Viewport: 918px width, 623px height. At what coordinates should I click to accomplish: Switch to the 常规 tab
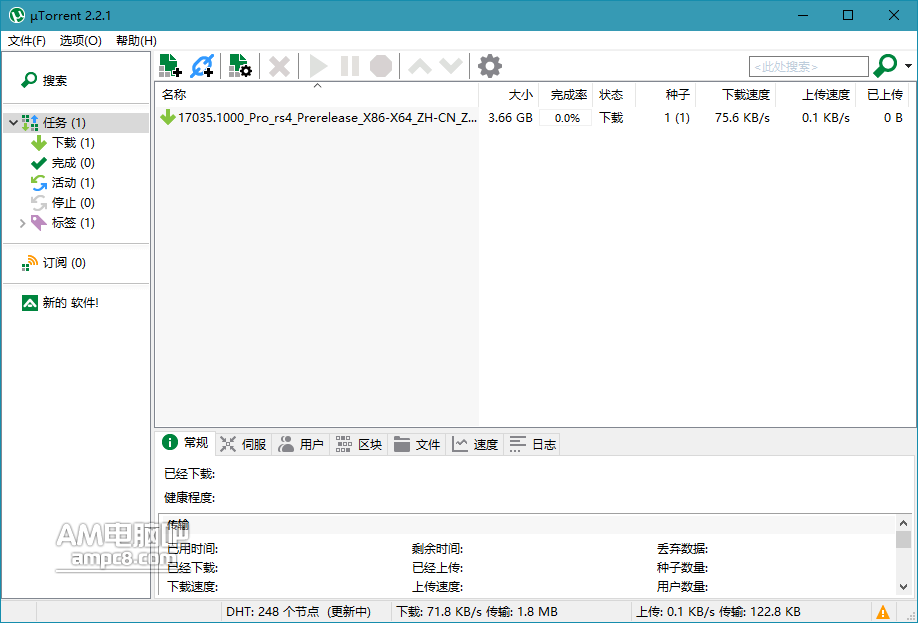point(186,443)
